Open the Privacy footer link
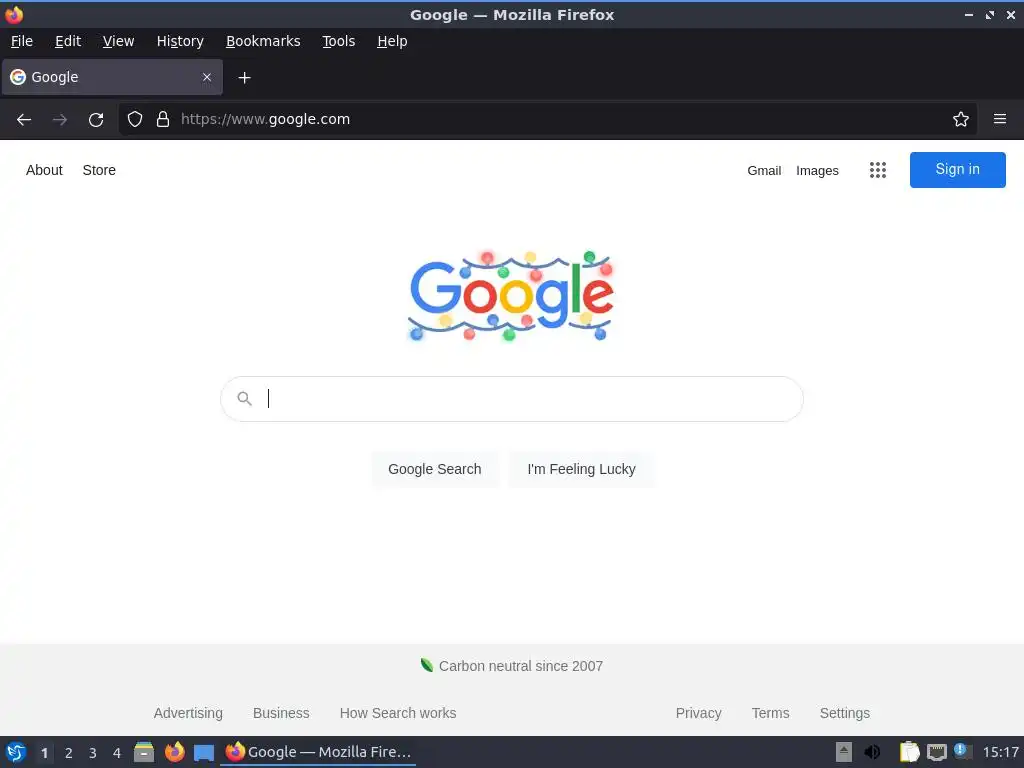The width and height of the screenshot is (1024, 768). pos(698,713)
